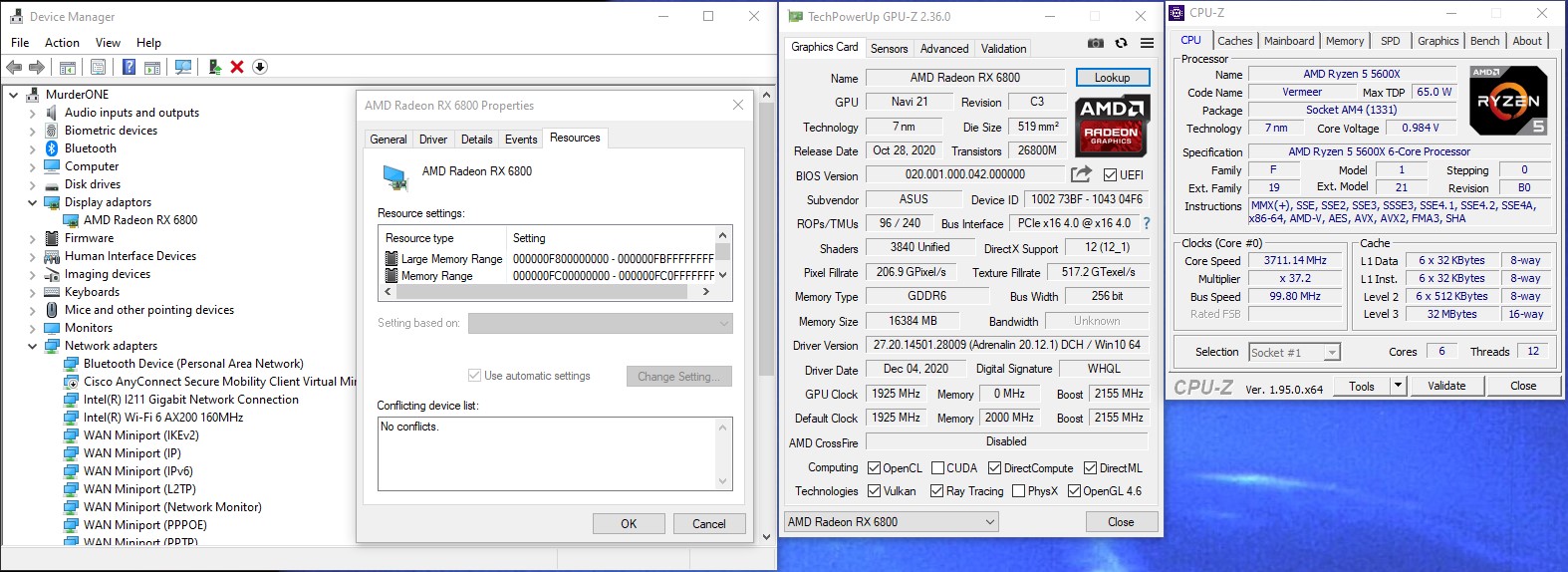This screenshot has width=1568, height=572.
Task: Click the AMD Radeon Graphics logo
Action: point(1111,126)
